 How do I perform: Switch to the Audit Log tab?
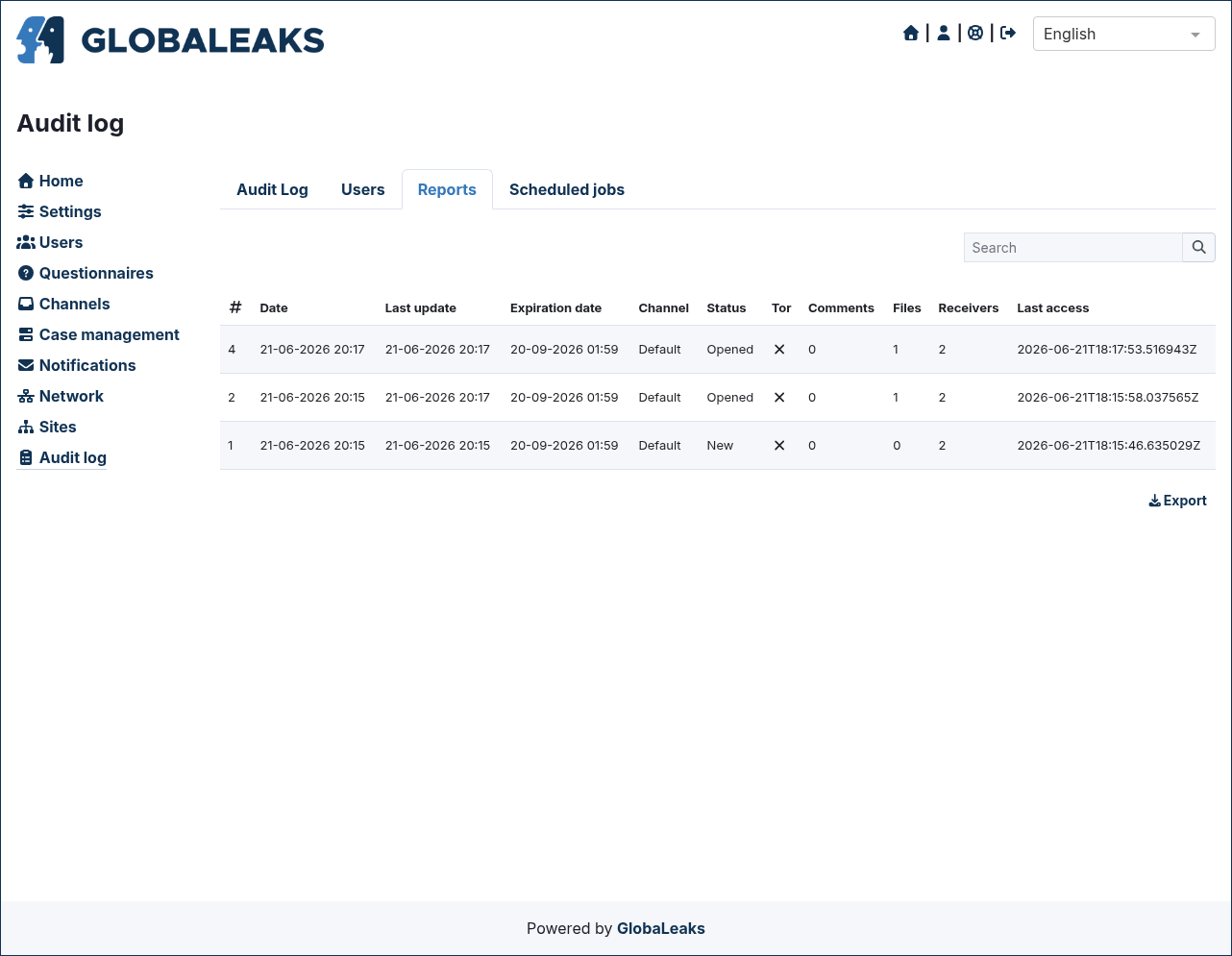pos(272,189)
